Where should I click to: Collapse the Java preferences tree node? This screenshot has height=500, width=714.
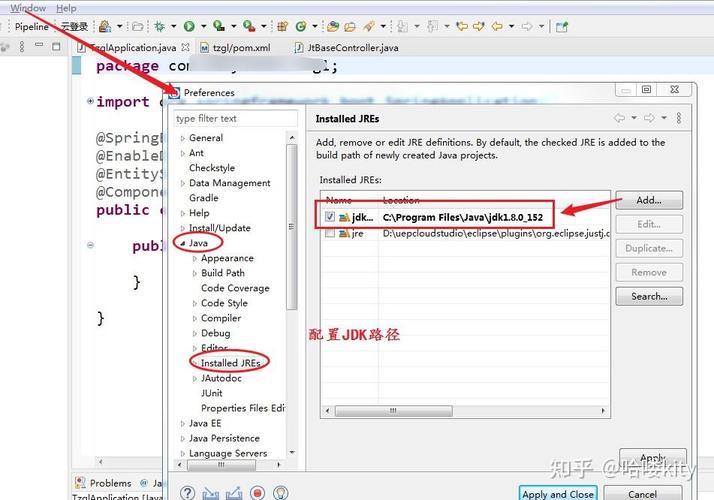[182, 243]
